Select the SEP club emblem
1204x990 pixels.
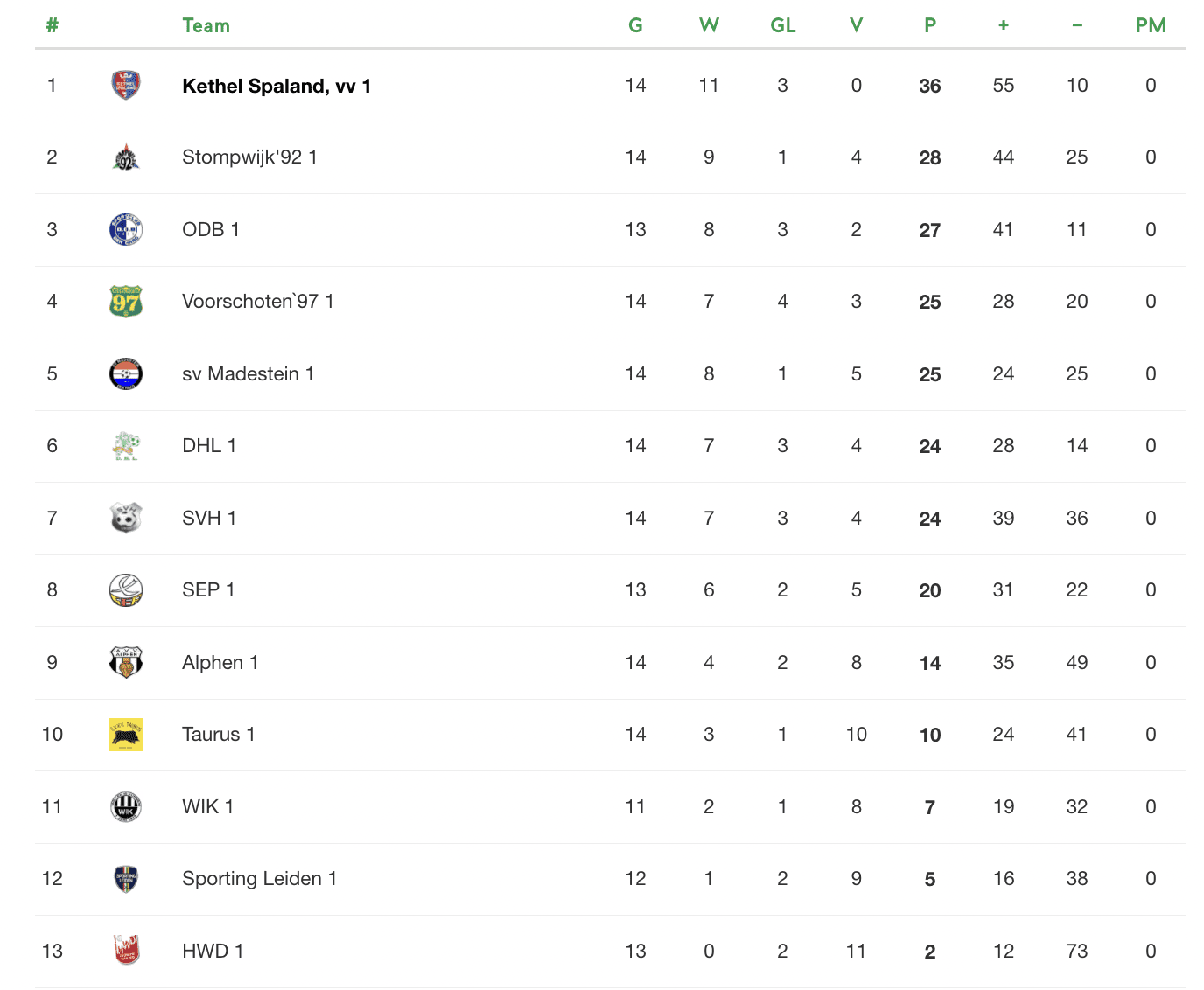tap(126, 590)
